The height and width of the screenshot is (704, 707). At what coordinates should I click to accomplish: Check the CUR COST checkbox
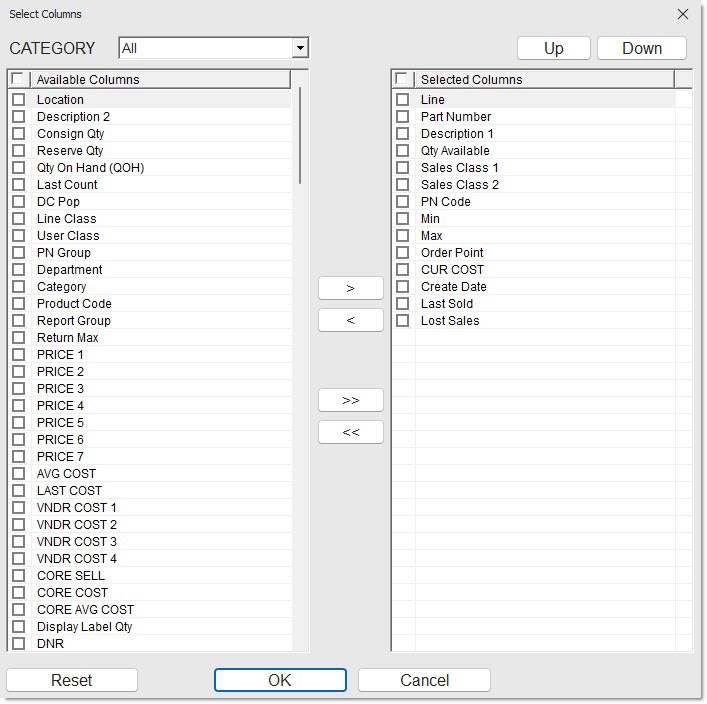[402, 270]
